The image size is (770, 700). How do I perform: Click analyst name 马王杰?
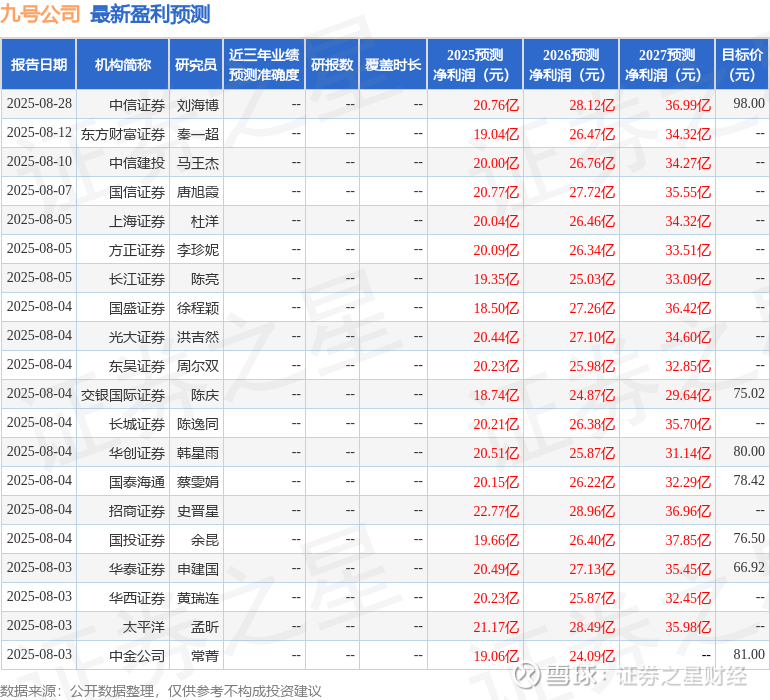[197, 163]
